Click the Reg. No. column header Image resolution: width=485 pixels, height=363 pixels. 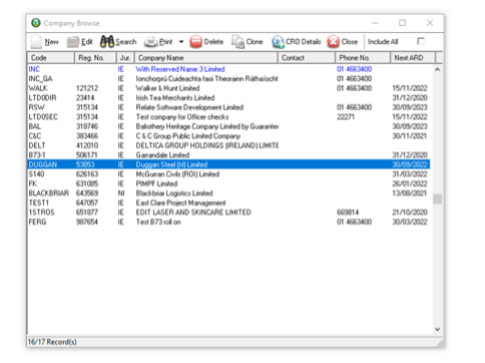coord(95,58)
